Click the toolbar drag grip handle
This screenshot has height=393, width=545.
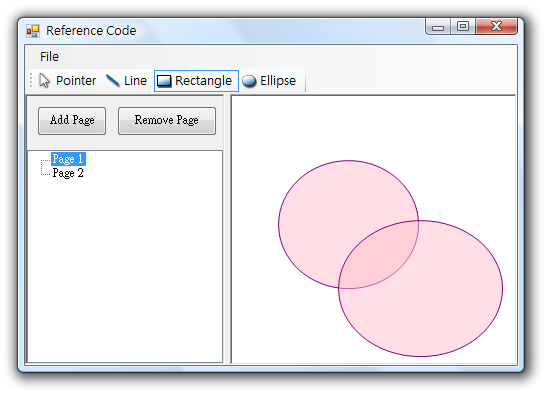(31, 81)
